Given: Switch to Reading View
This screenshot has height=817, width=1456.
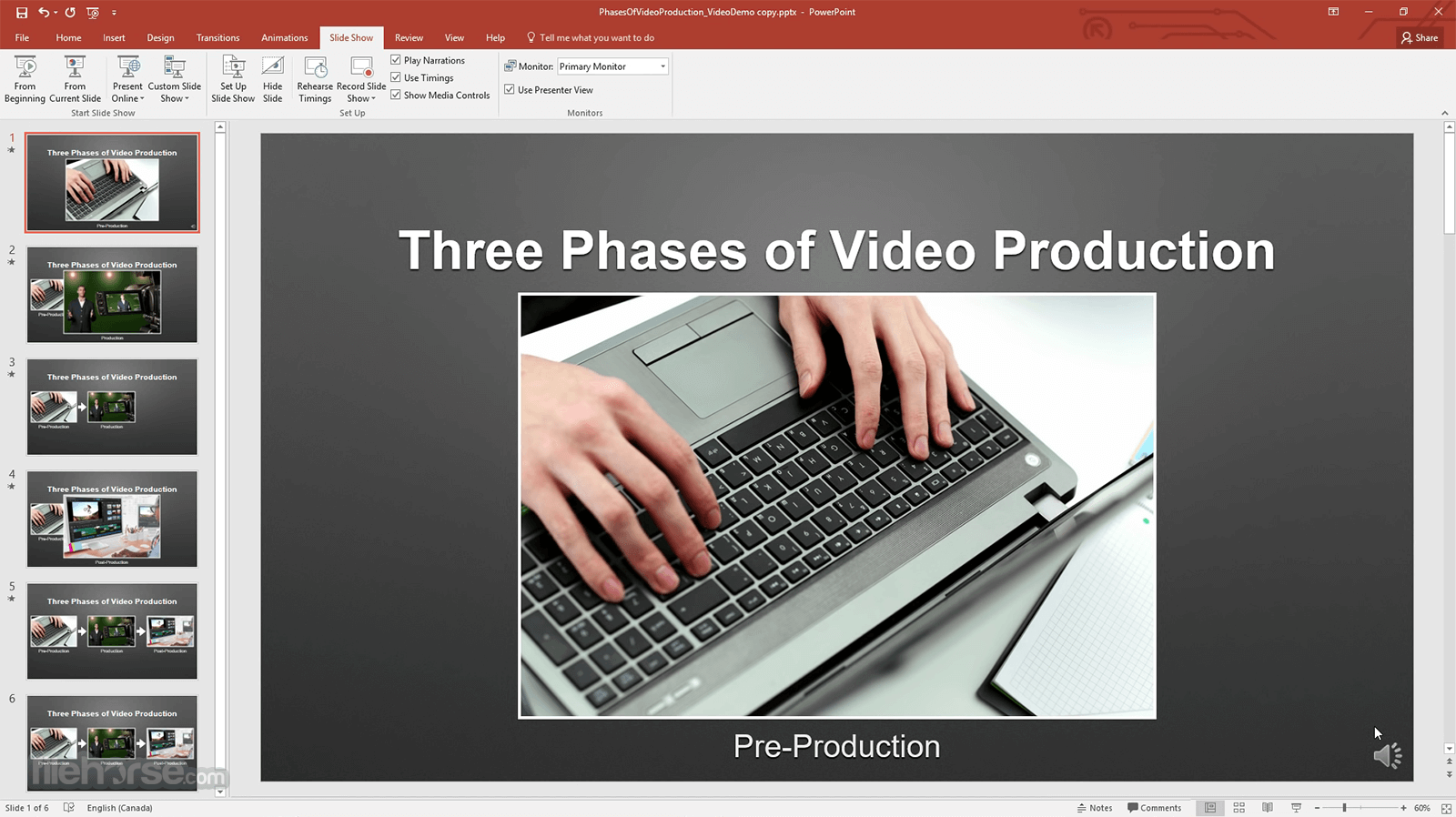Looking at the screenshot, I should click(1268, 808).
